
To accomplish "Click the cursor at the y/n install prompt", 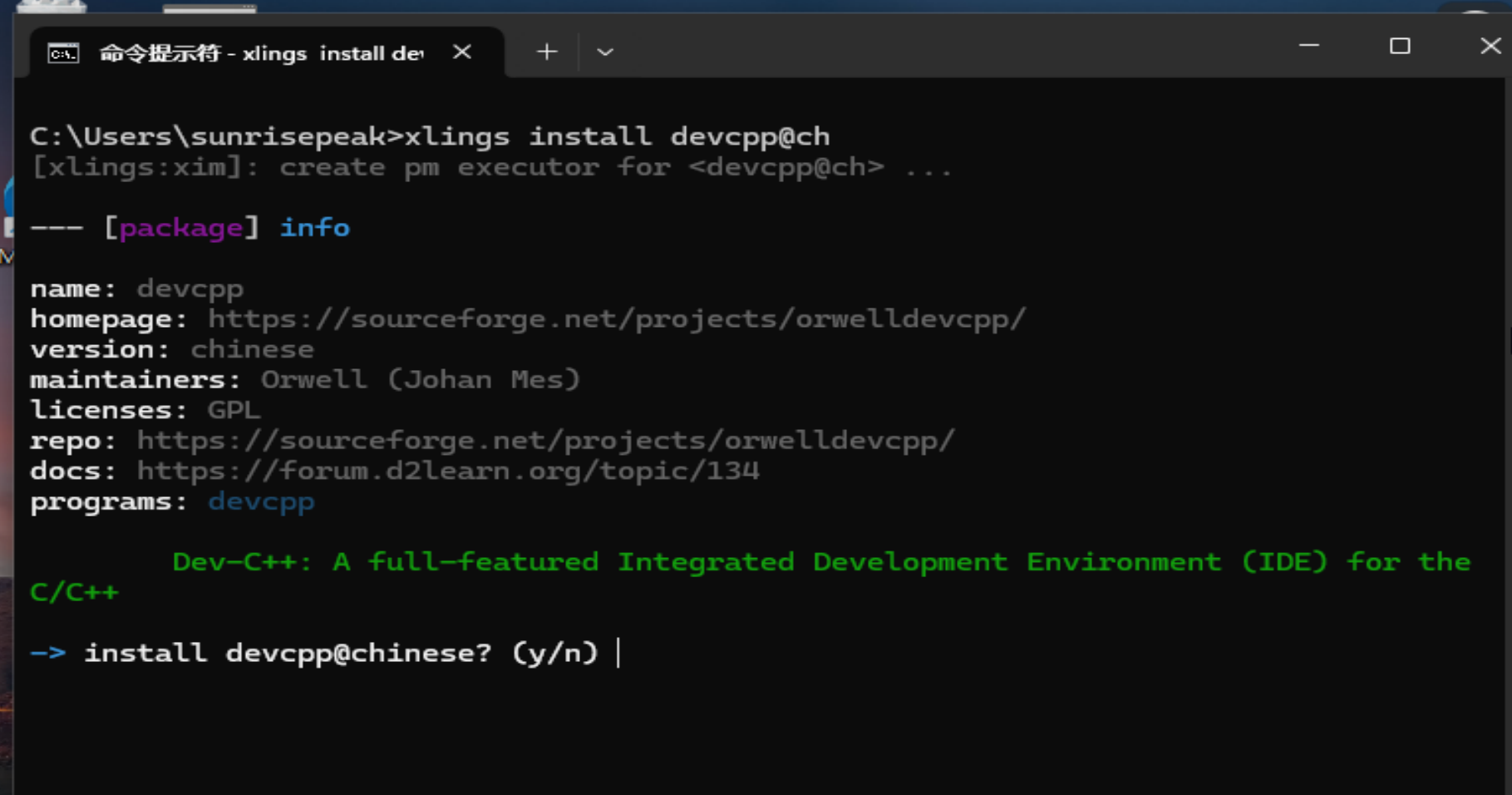I will [x=617, y=652].
